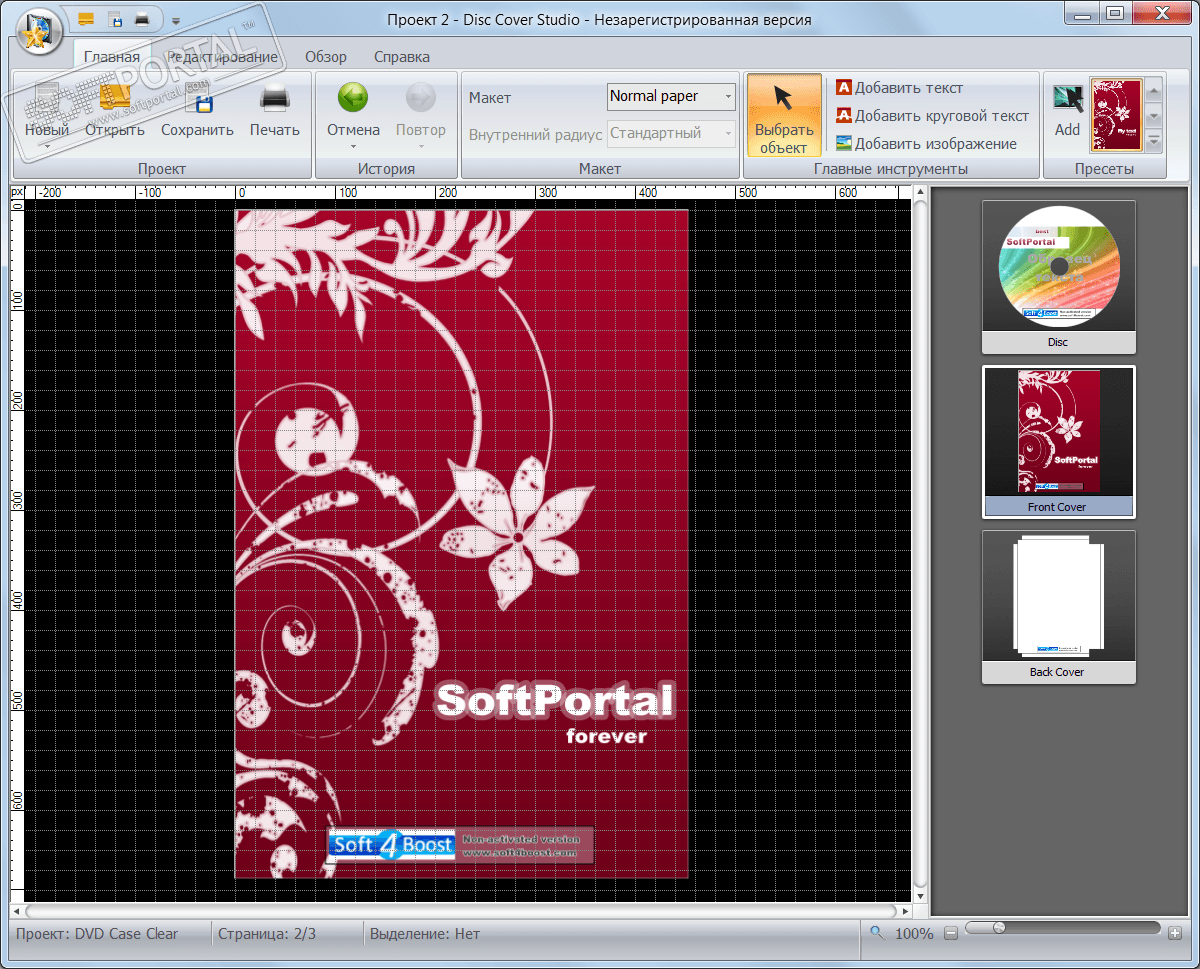Click Добавить изображение tool
Image resolution: width=1200 pixels, height=969 pixels.
pyautogui.click(x=926, y=144)
